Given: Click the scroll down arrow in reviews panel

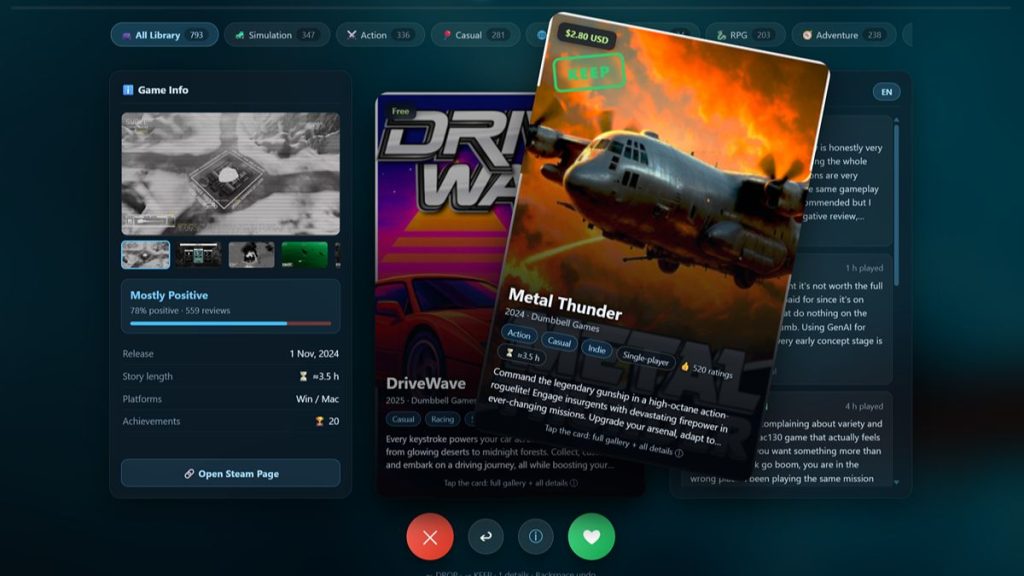Looking at the screenshot, I should tap(896, 482).
